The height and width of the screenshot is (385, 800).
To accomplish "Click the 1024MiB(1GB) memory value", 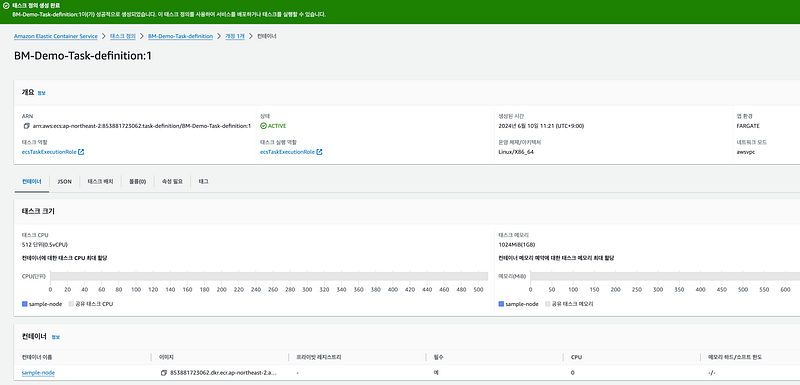I will pos(516,244).
